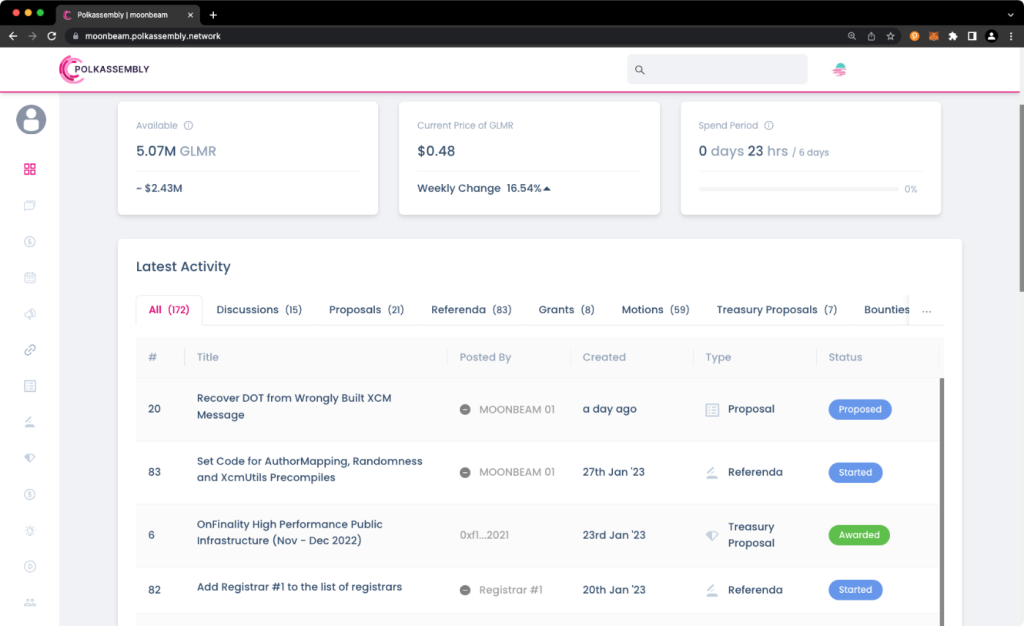Click the browser address bar URL
Image resolution: width=1024 pixels, height=626 pixels.
click(x=153, y=37)
